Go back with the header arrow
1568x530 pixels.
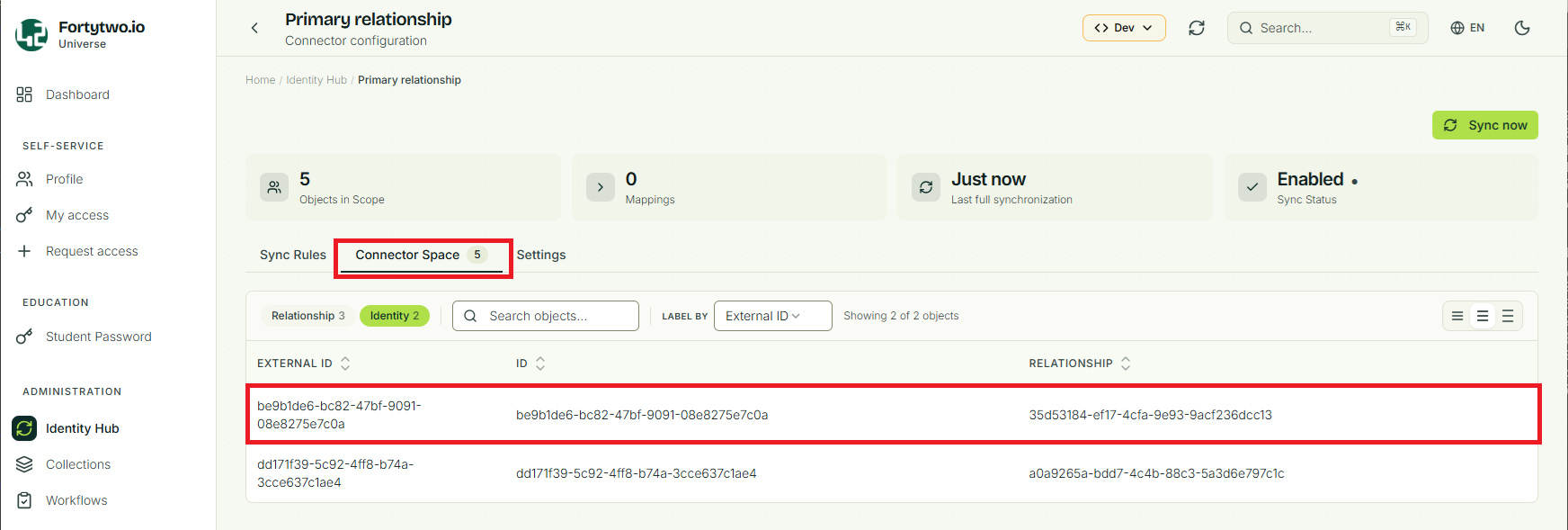pyautogui.click(x=254, y=28)
